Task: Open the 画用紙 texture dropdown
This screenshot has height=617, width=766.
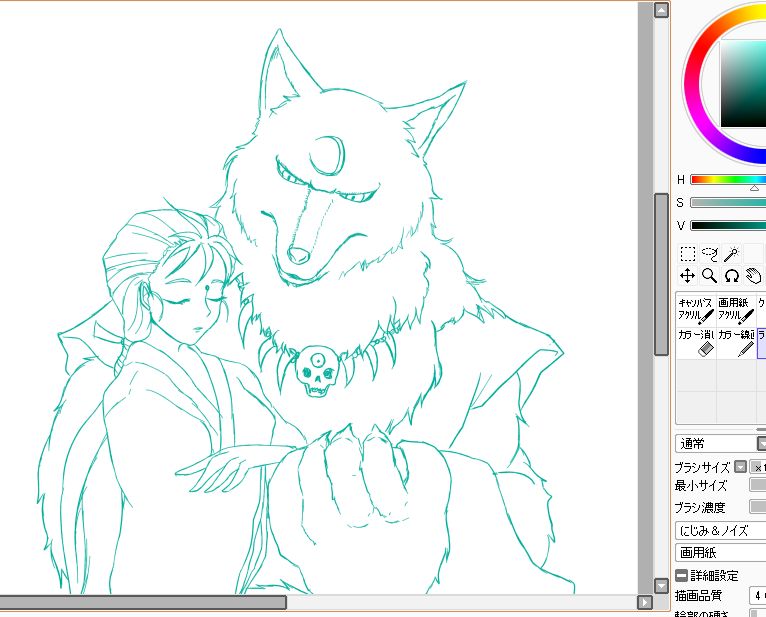Action: (x=720, y=552)
